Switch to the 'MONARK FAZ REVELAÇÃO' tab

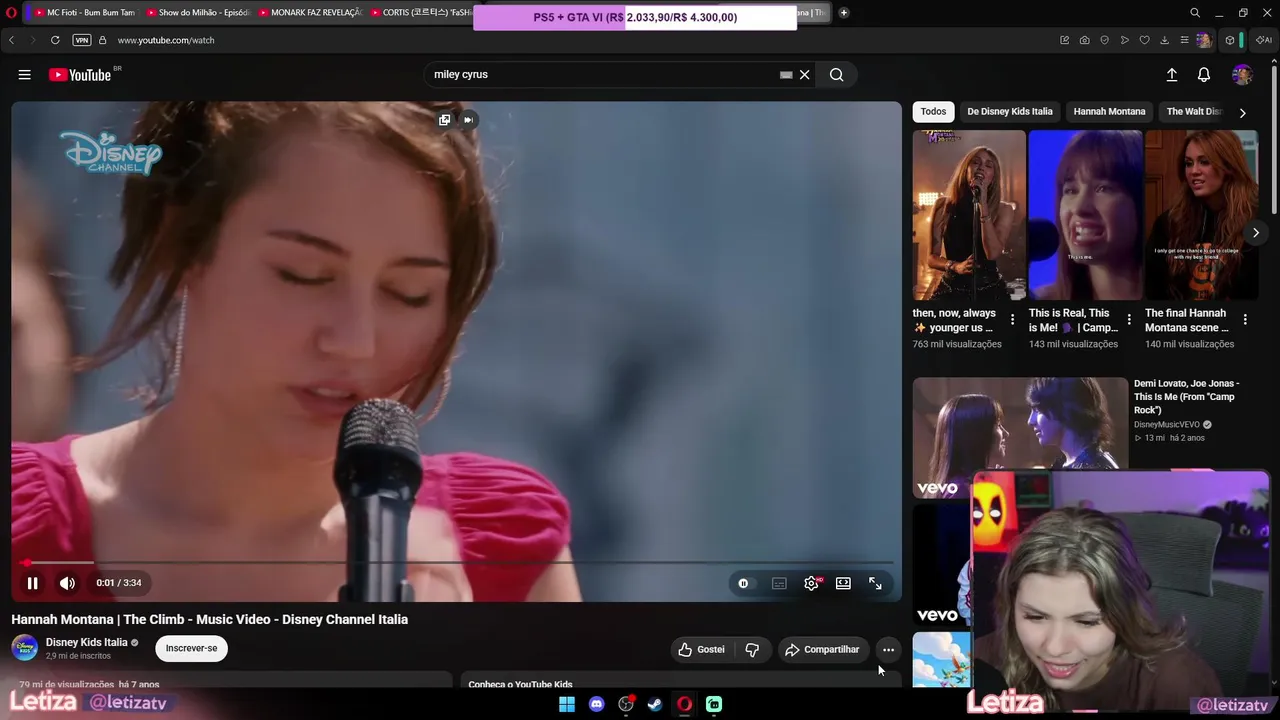click(309, 13)
